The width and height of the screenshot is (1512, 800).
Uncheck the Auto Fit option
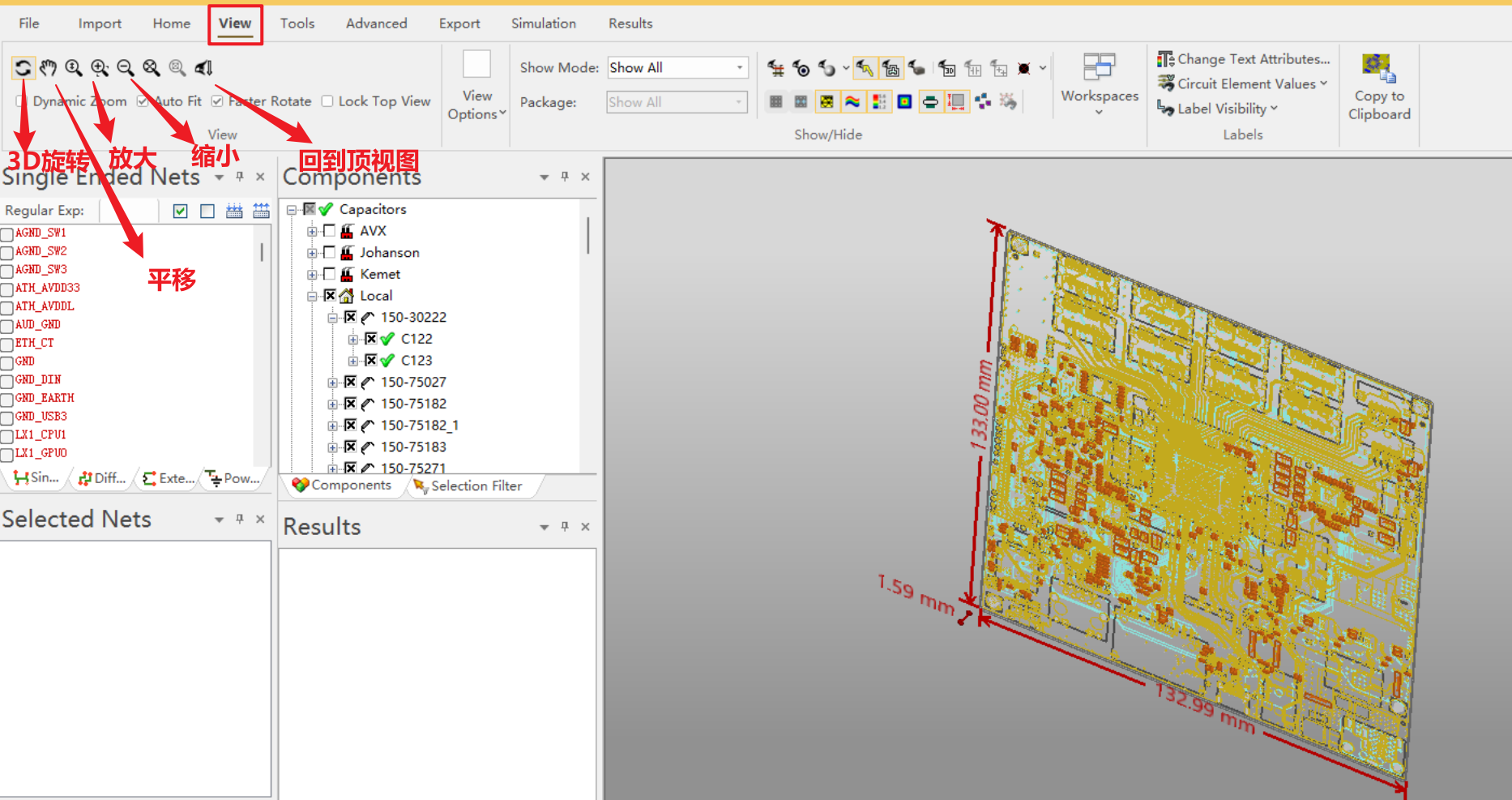pyautogui.click(x=143, y=101)
